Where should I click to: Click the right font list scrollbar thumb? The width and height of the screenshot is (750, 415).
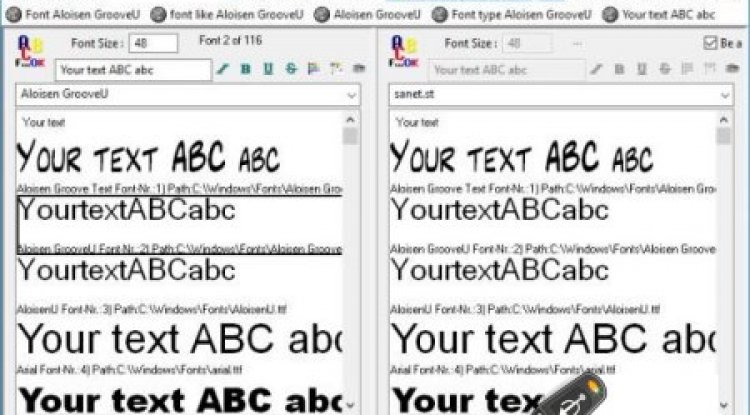724,136
